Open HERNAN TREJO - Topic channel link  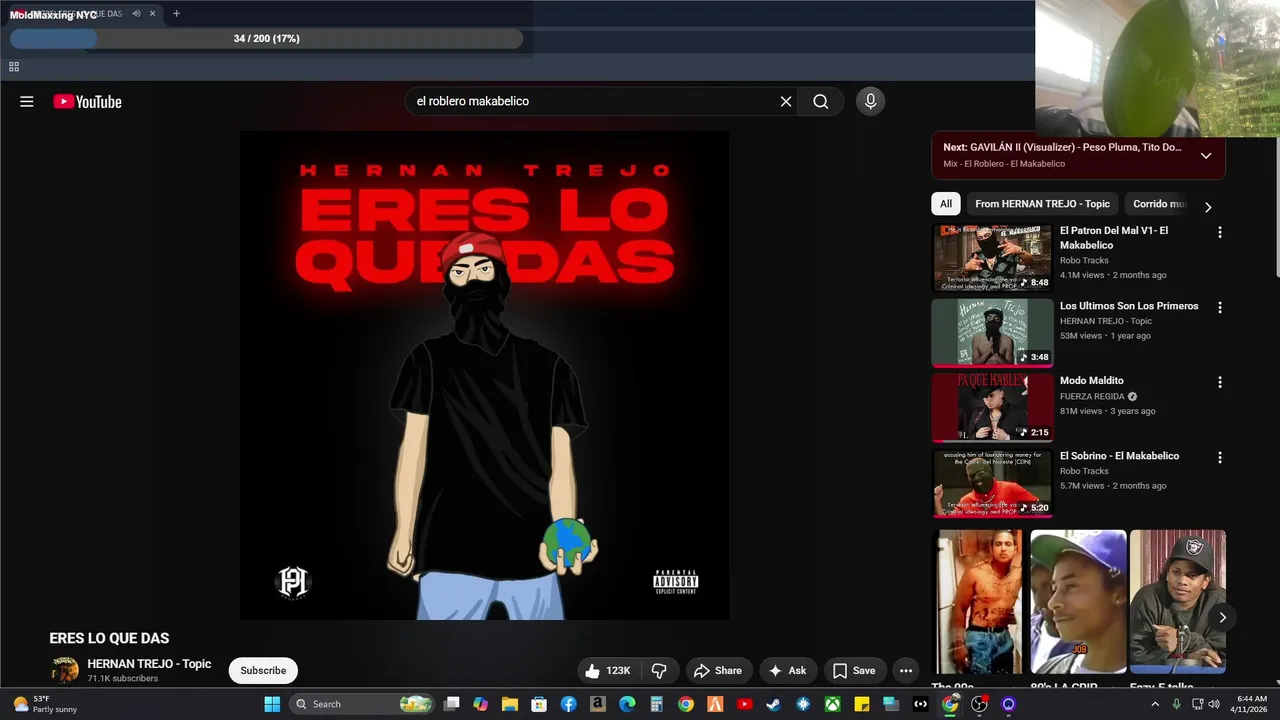pos(149,664)
